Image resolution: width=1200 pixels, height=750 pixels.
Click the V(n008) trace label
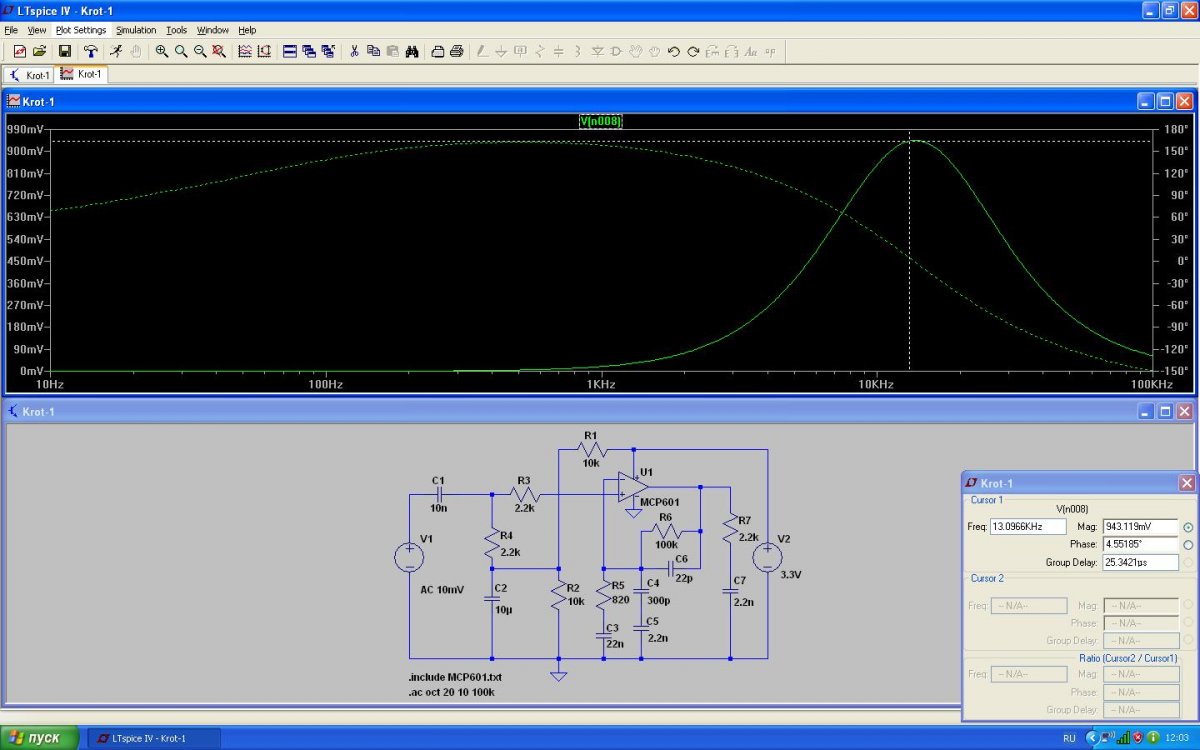(600, 122)
